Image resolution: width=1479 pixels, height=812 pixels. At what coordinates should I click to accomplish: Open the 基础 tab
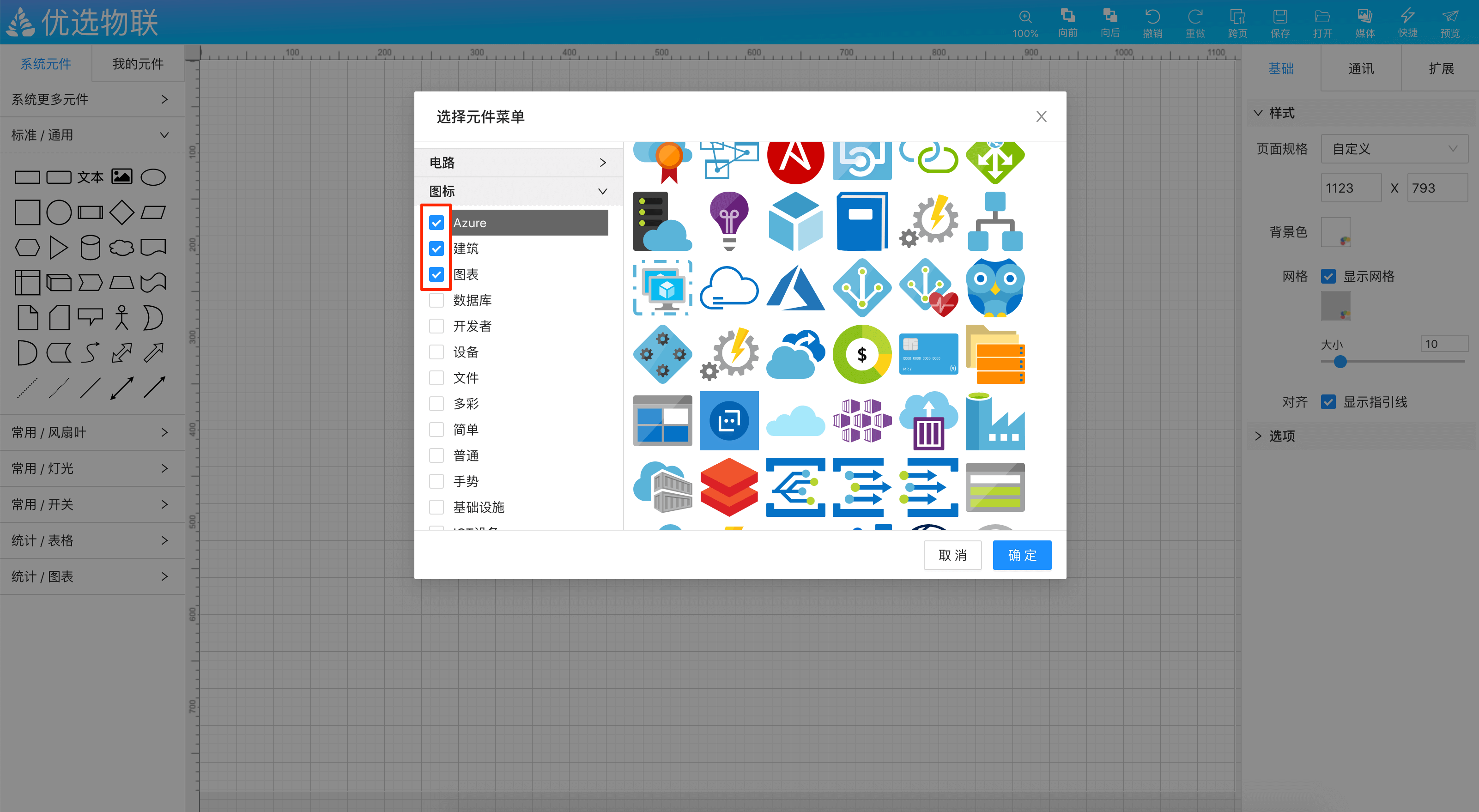[1281, 68]
